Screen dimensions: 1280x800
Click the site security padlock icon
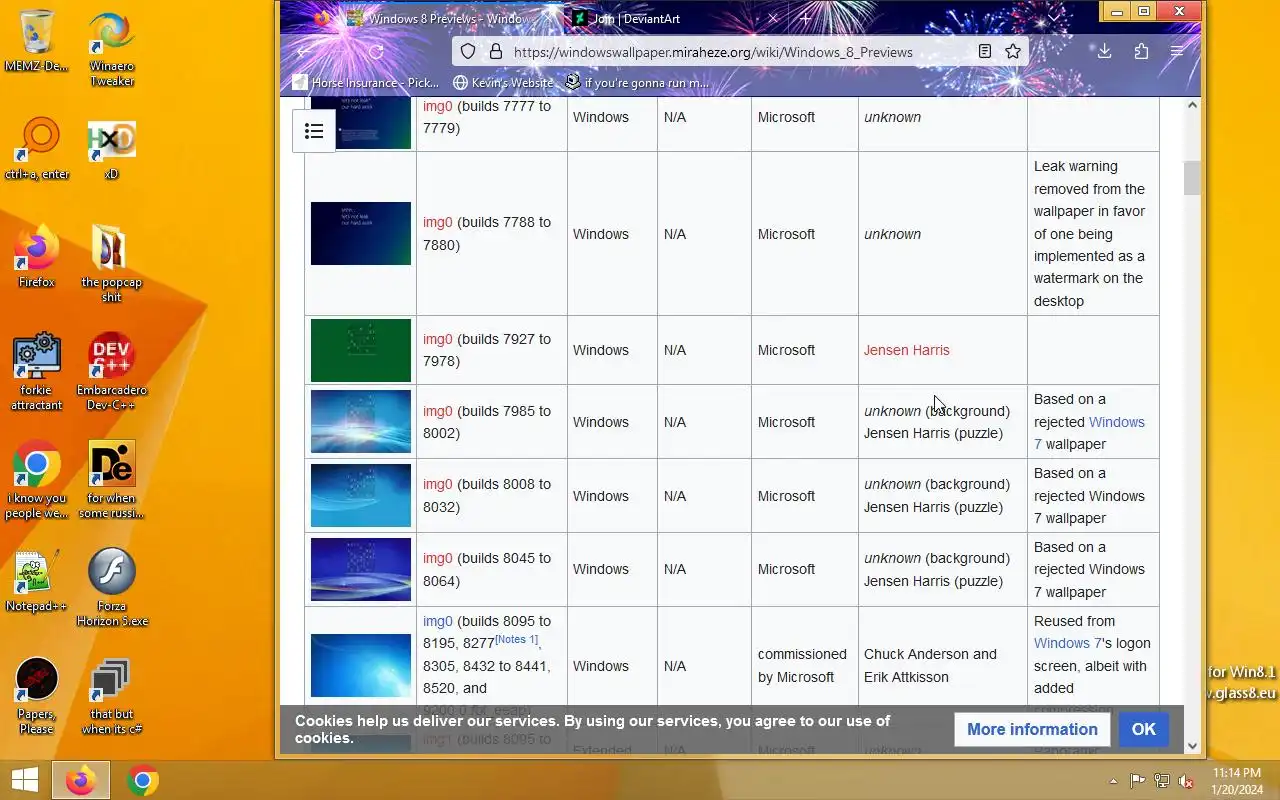pyautogui.click(x=495, y=51)
